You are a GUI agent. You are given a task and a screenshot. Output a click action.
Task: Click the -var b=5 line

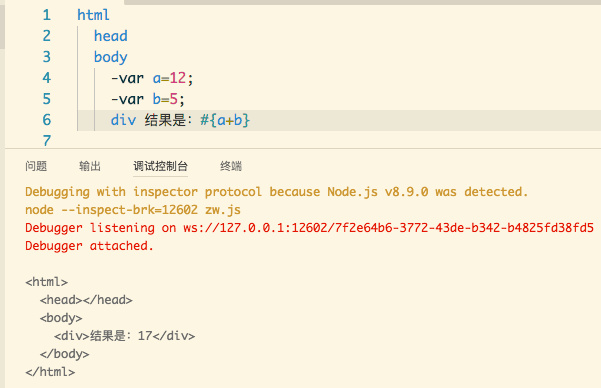[x=148, y=99]
